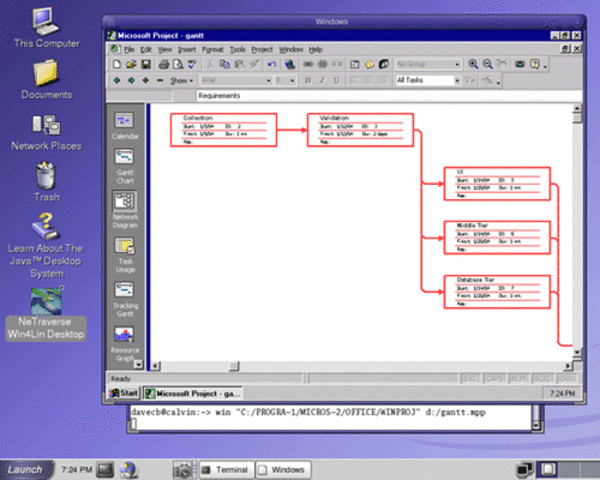The height and width of the screenshot is (480, 600).
Task: Open the font size dropdown
Action: (x=292, y=80)
